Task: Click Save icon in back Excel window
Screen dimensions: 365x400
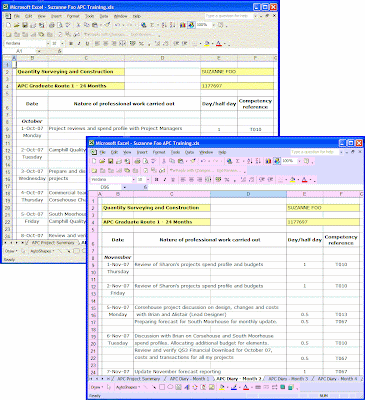Action: [25, 25]
